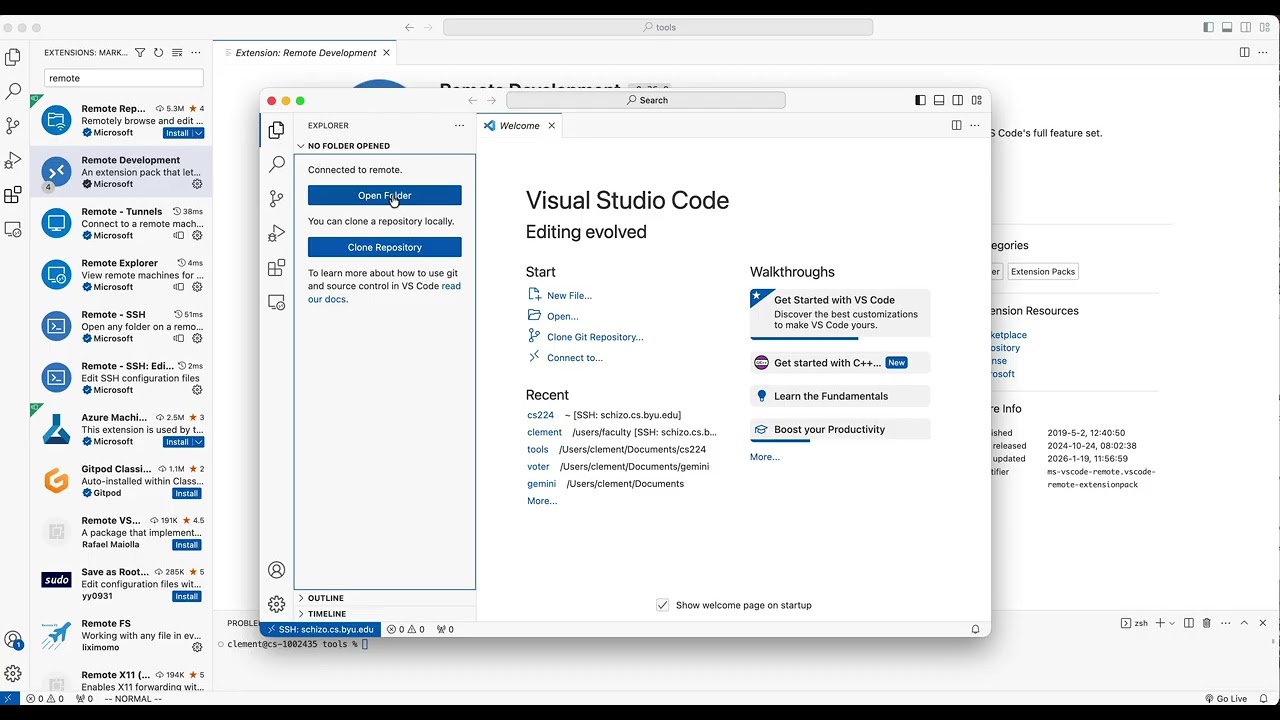Open manage gear for Remote Explorer extension

pos(197,287)
